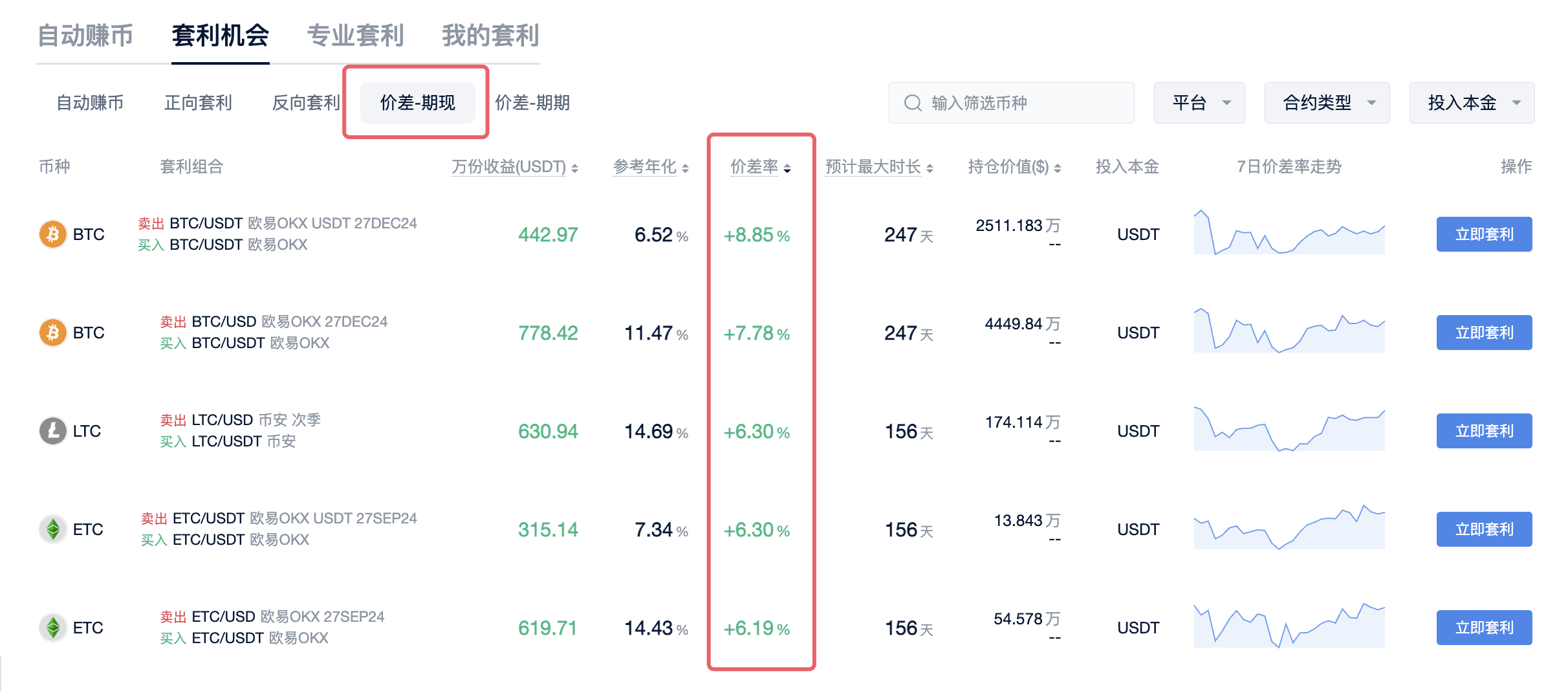Image resolution: width=1568 pixels, height=691 pixels.
Task: Open 7-day trend chart for ETC 619.71 row
Action: (x=1289, y=625)
